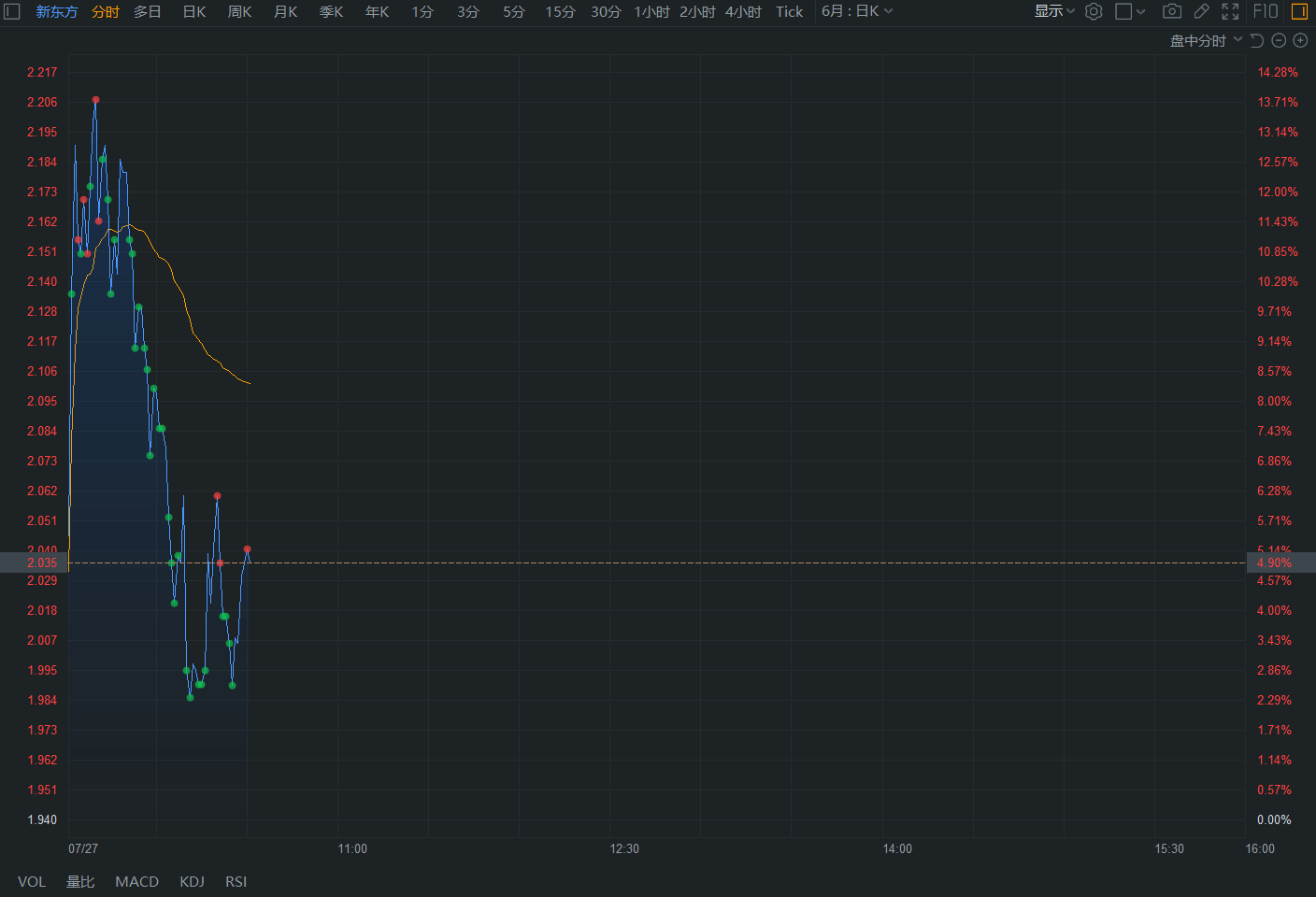This screenshot has height=897, width=1316.
Task: Click the 07/27 date label
Action: (83, 848)
